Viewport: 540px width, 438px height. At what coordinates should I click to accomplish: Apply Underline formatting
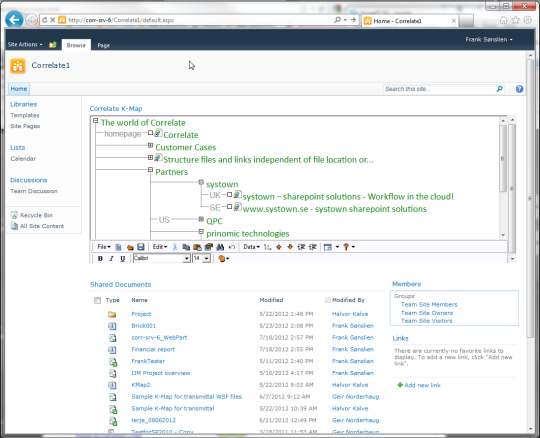pos(123,258)
